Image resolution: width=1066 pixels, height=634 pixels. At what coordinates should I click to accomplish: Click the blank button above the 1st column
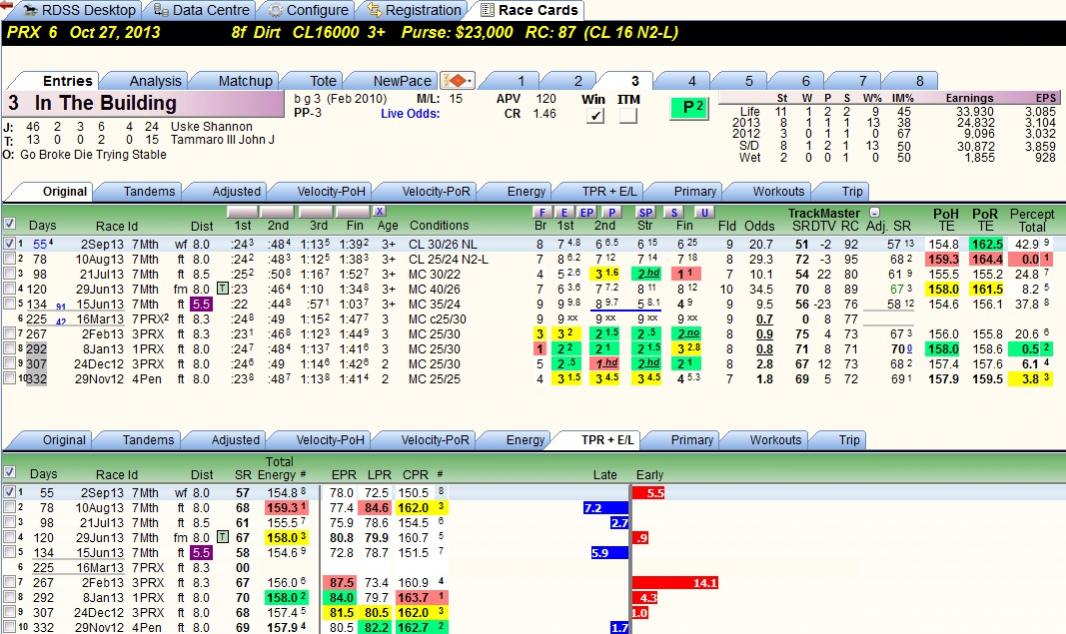tap(243, 211)
